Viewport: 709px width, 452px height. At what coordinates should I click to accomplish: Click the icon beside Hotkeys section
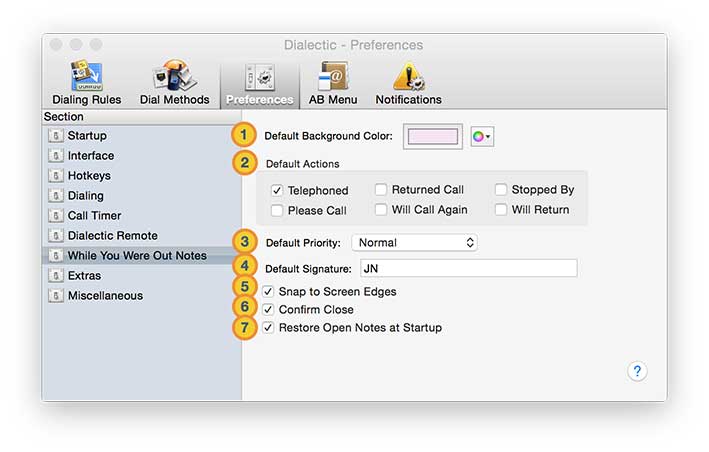click(56, 175)
